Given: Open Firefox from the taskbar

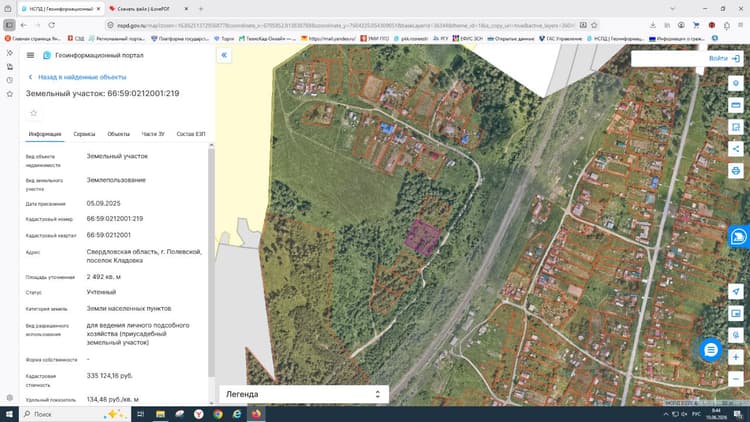Looking at the screenshot, I should pos(256,414).
